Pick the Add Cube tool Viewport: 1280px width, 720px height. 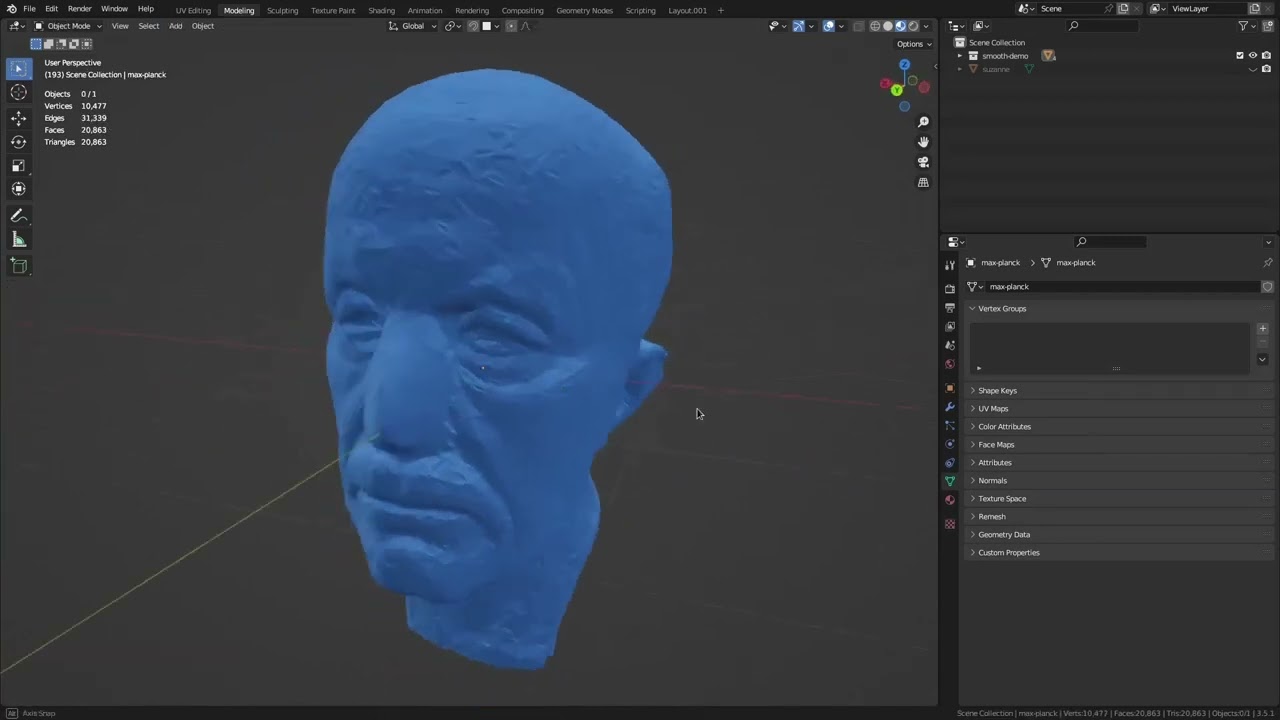coord(18,265)
